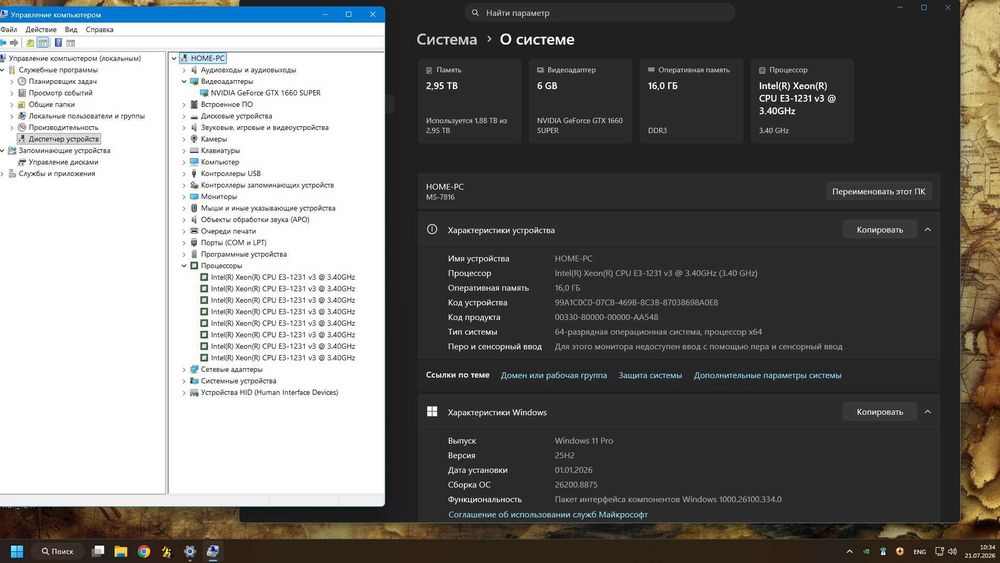Image resolution: width=1000 pixels, height=563 pixels.
Task: Open File Explorer from the taskbar
Action: (x=121, y=551)
